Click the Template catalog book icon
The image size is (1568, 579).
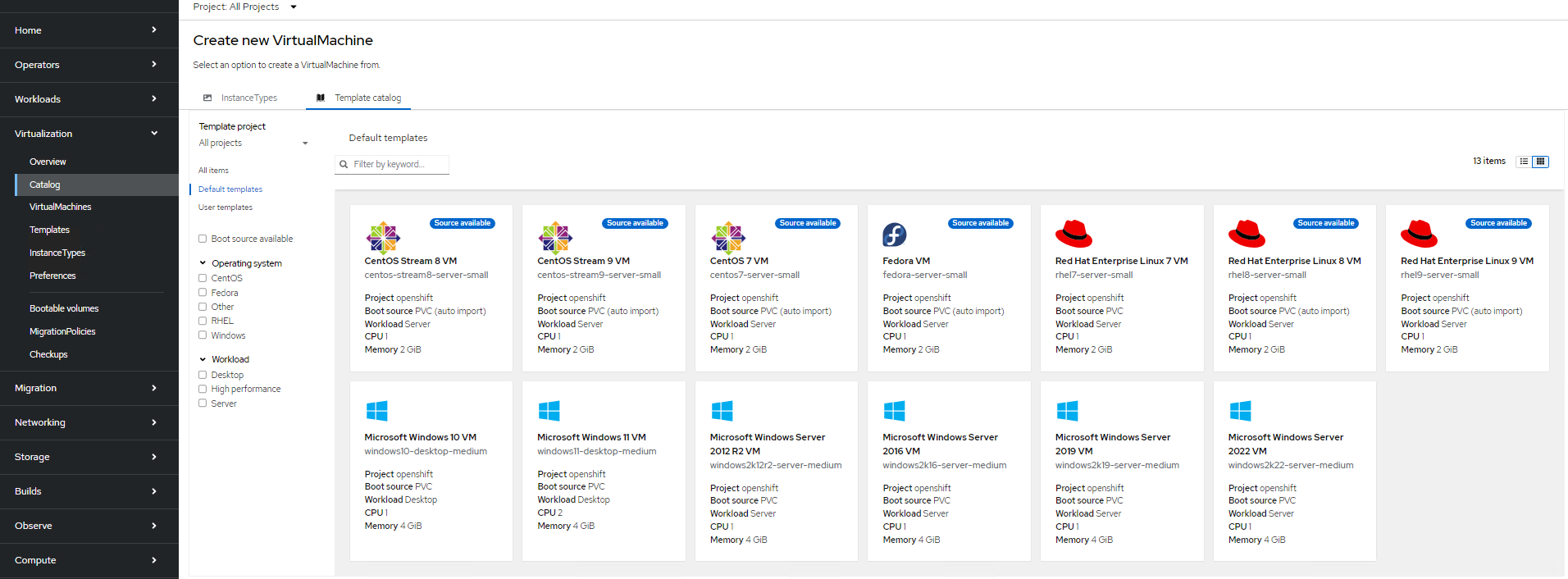tap(321, 98)
